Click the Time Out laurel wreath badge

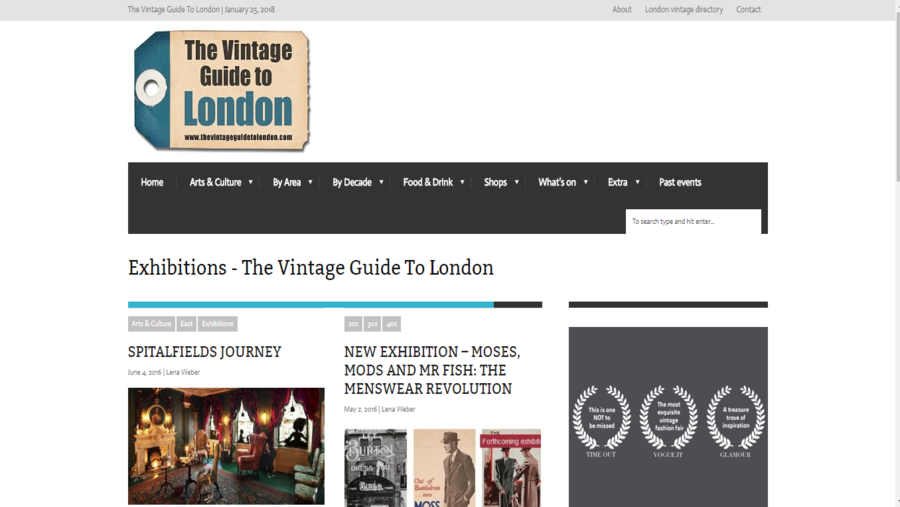click(601, 421)
